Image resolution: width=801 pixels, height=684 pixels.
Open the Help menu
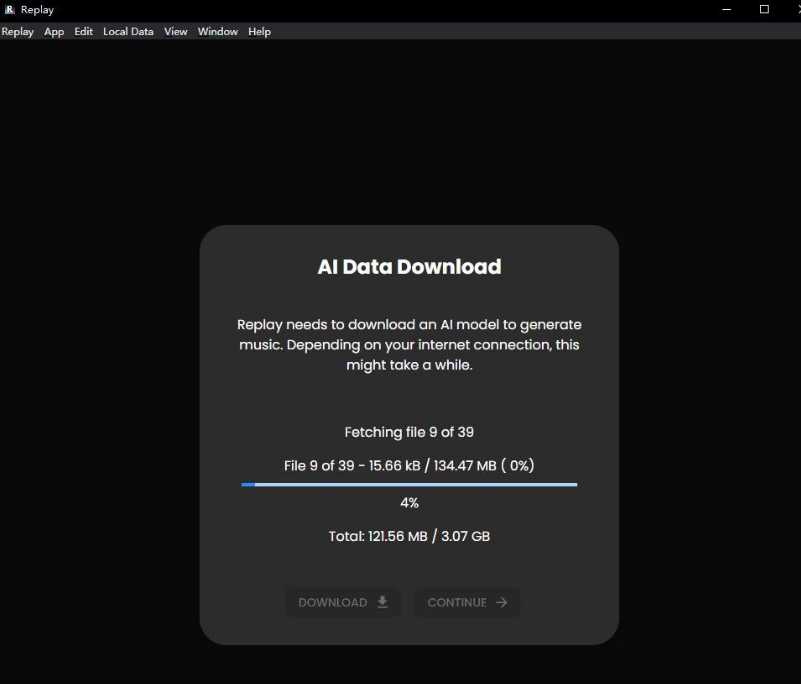[x=259, y=32]
